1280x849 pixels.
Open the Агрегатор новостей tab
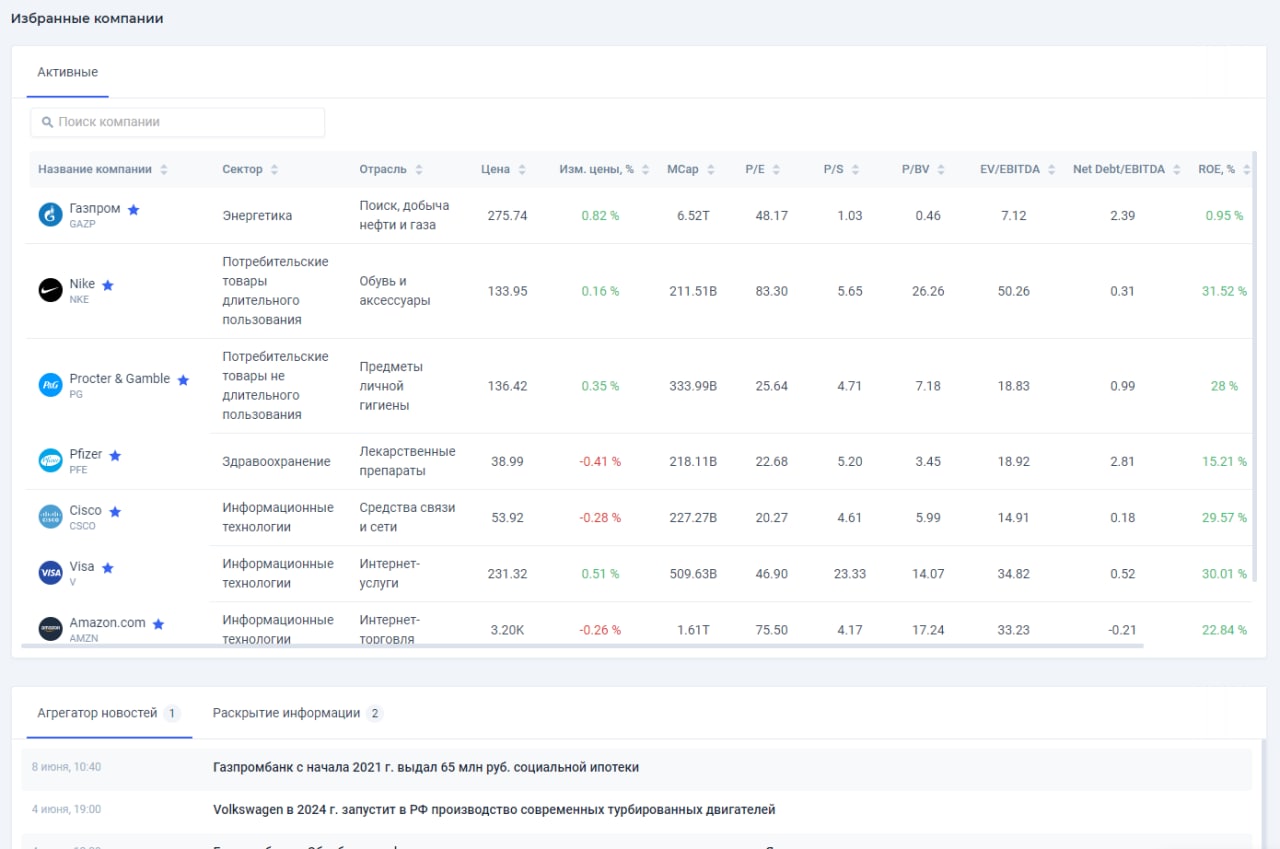click(109, 713)
